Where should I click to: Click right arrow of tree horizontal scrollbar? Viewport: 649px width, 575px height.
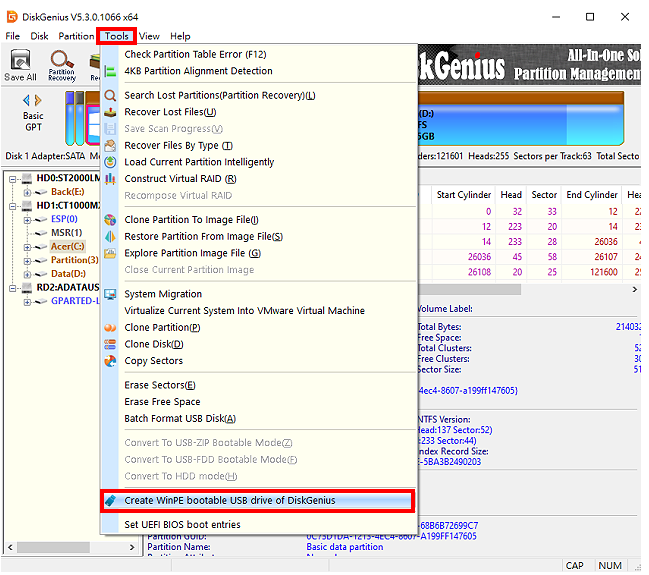pyautogui.click(x=132, y=548)
